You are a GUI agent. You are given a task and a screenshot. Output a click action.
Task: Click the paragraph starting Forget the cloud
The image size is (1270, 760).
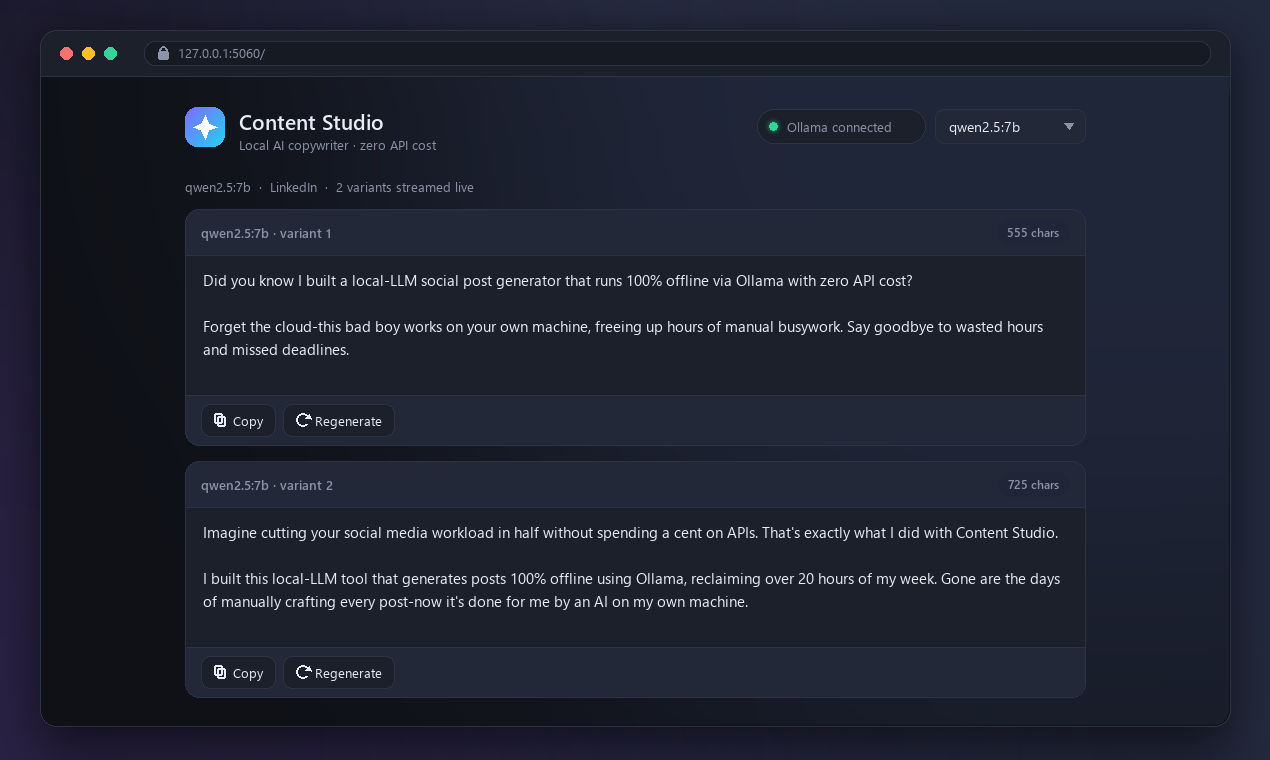coord(623,339)
